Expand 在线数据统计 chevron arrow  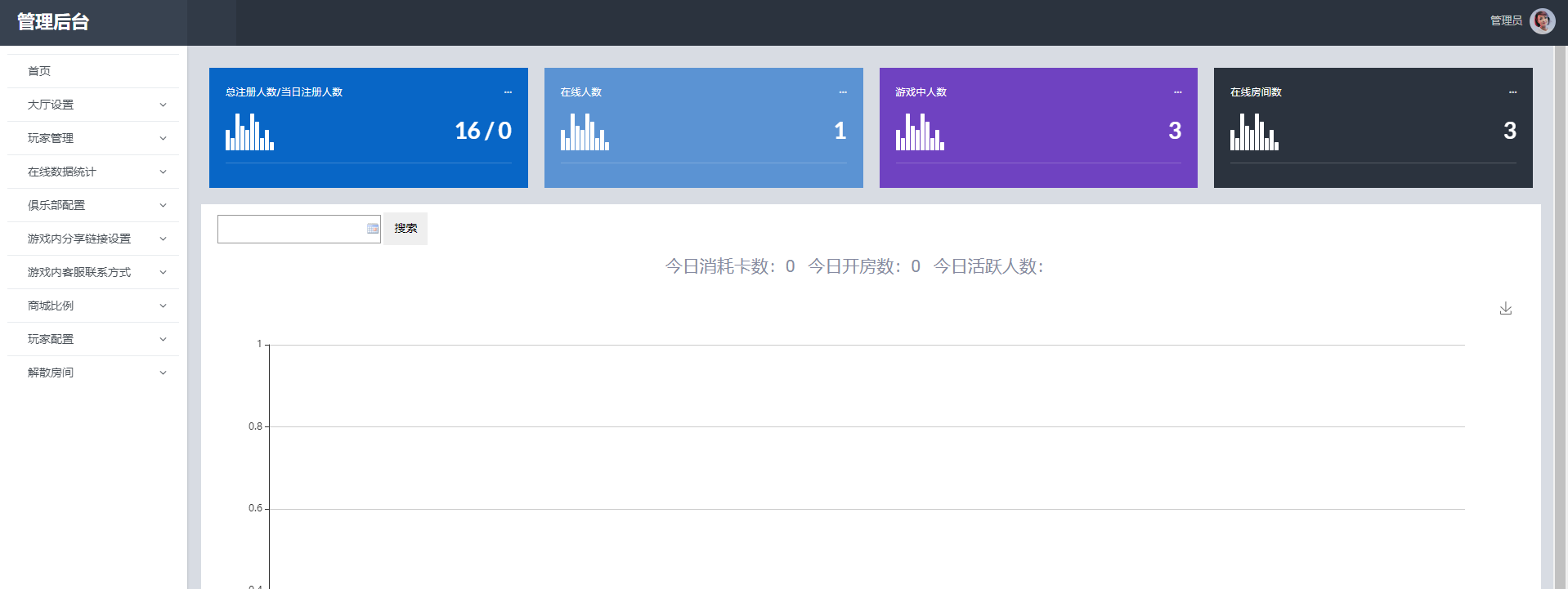click(163, 172)
